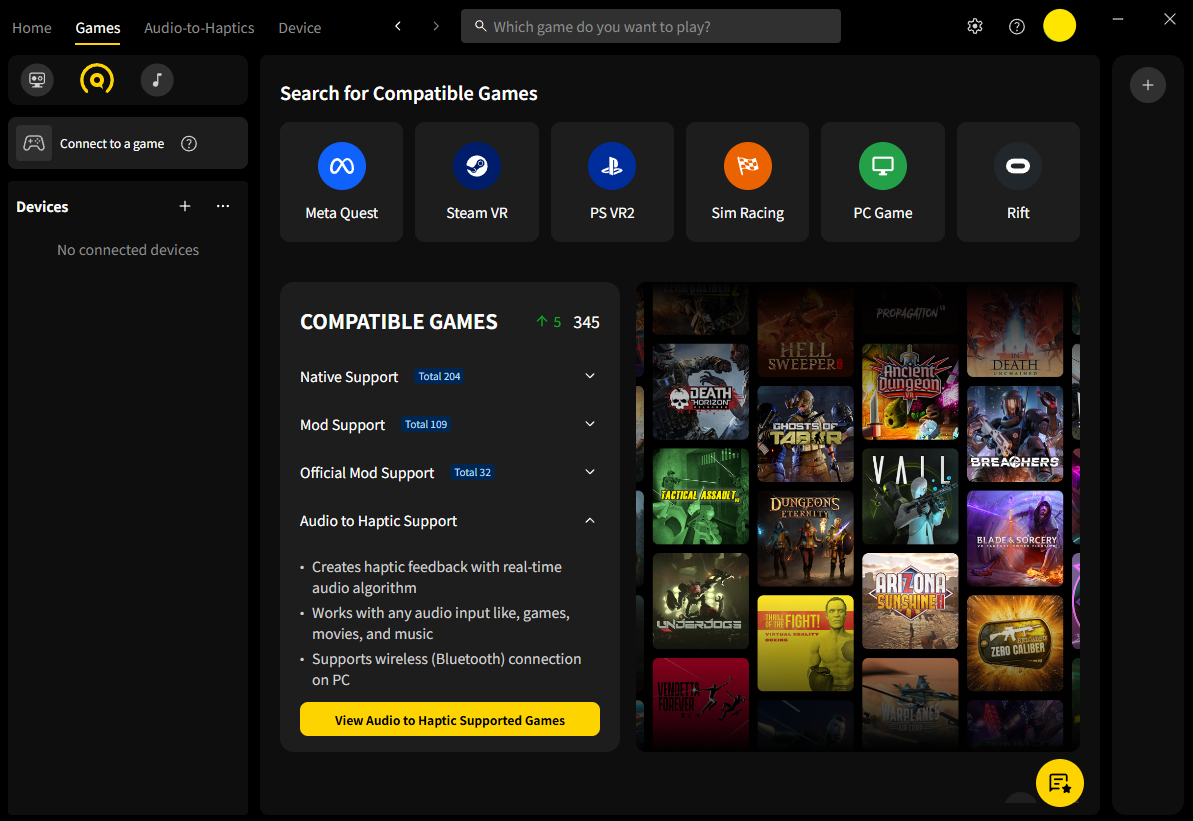The image size is (1193, 821).
Task: Open Underdogs game thumbnail
Action: 701,601
